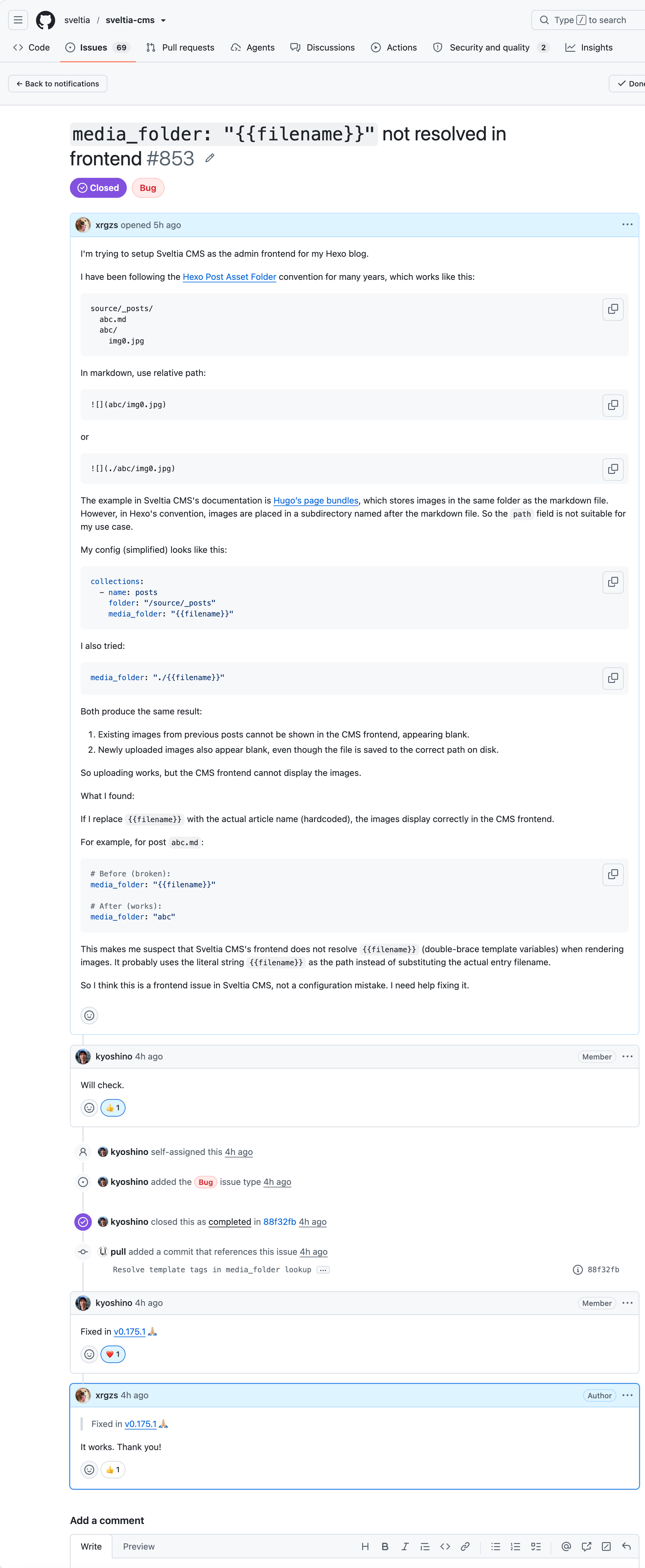Open the Hexo Post Asset Folder link

tap(229, 277)
